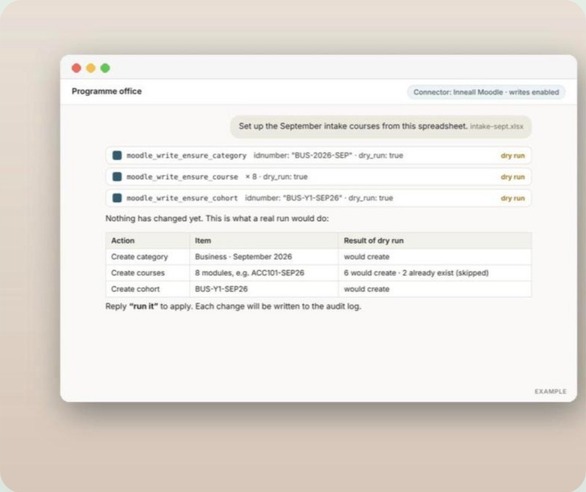
Task: Click the Programme office title
Action: 107,92
